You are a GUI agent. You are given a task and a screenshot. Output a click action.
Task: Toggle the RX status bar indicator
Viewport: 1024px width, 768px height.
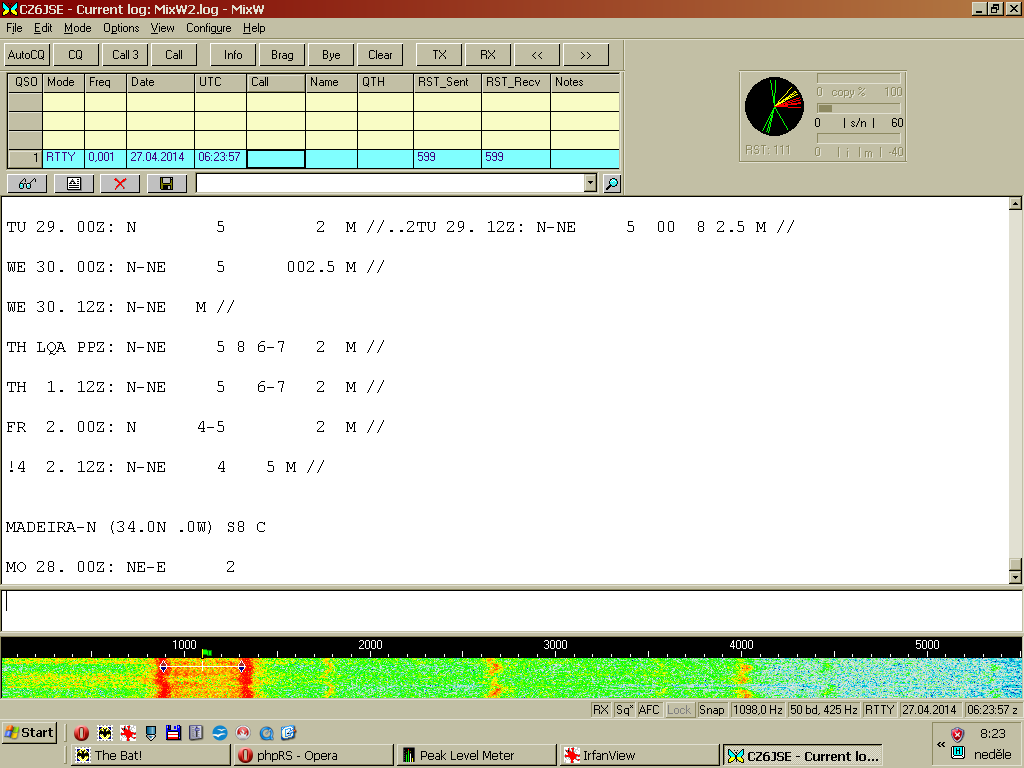tap(601, 710)
